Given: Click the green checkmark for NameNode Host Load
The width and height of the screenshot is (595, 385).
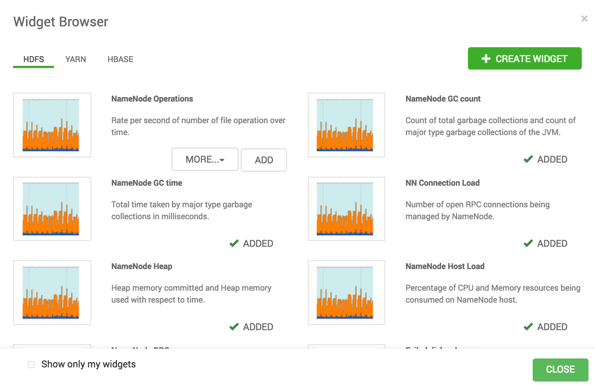Looking at the screenshot, I should click(528, 327).
